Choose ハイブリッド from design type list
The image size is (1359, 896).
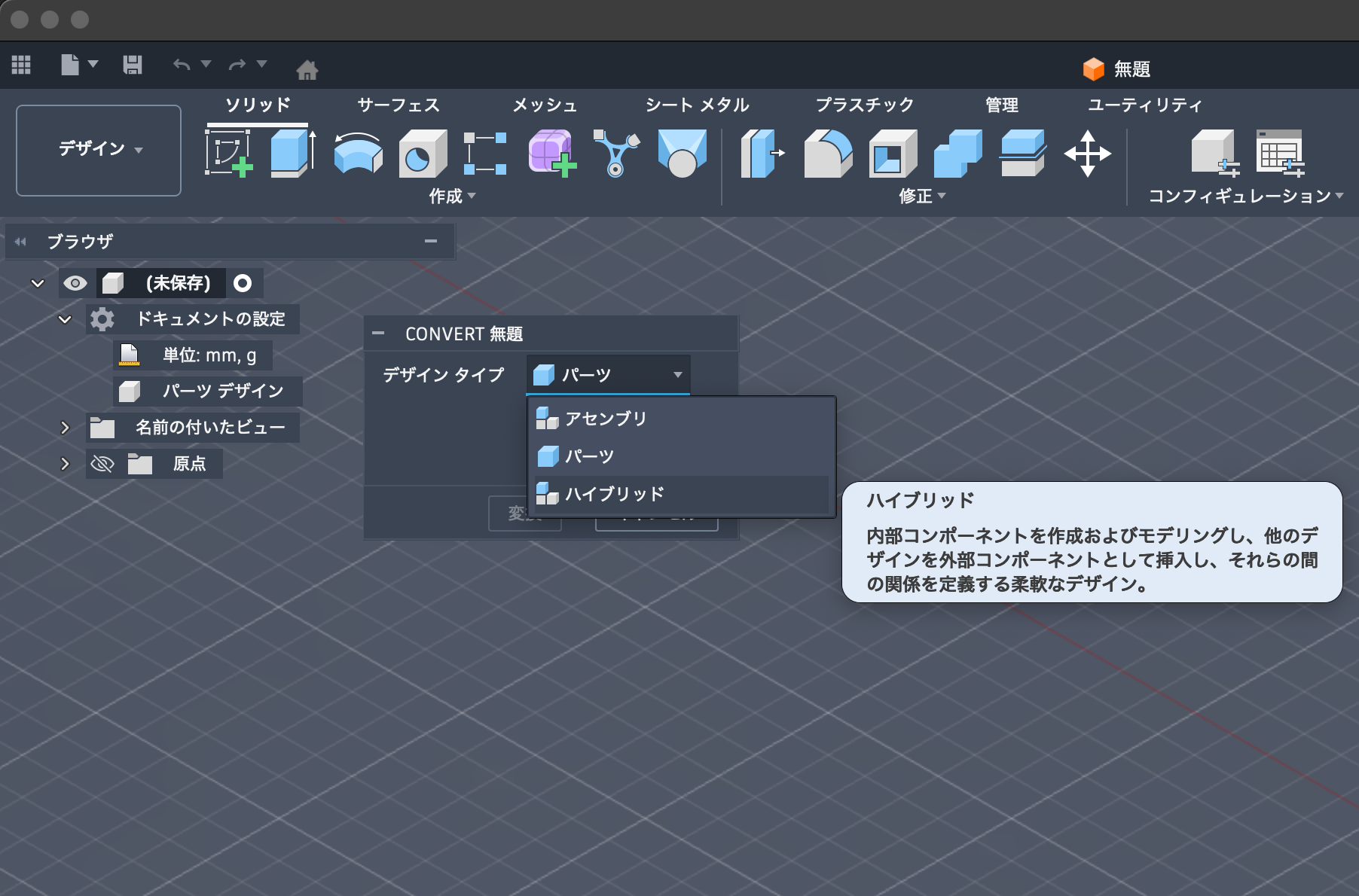coord(614,494)
